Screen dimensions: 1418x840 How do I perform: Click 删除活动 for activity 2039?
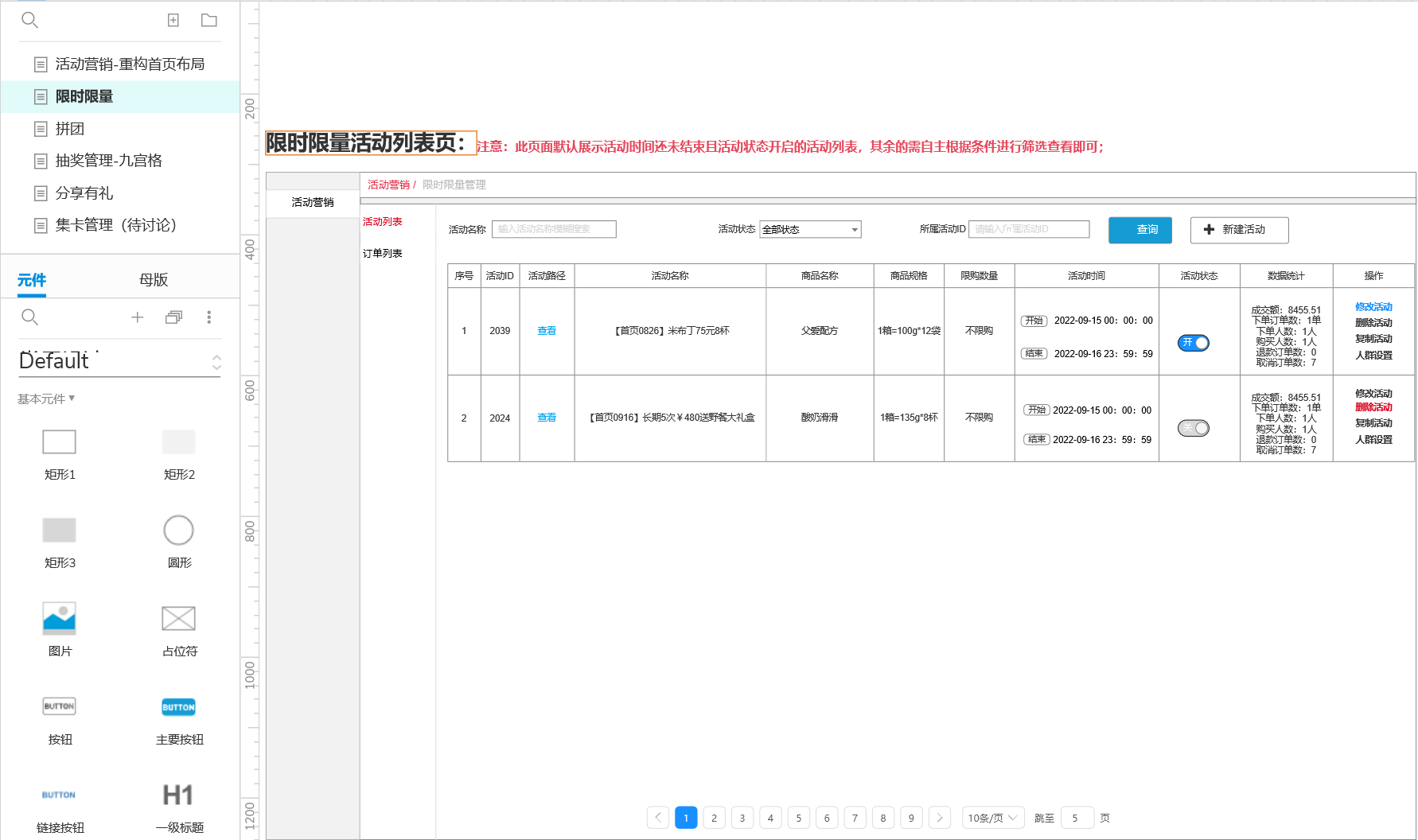(1374, 323)
